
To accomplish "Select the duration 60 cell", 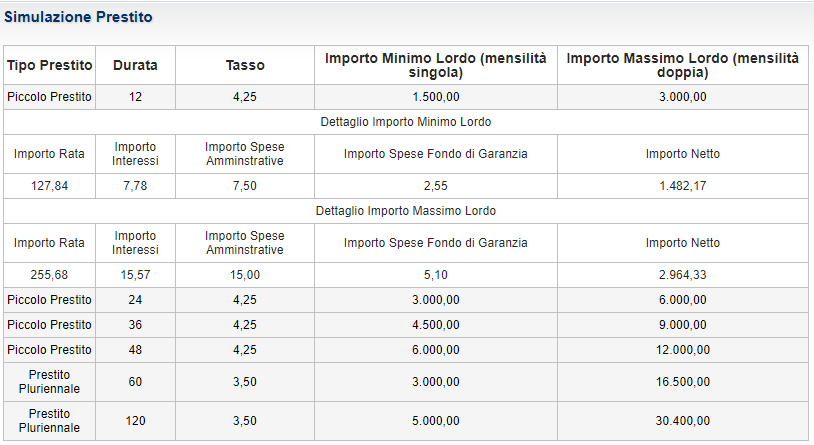I will tap(135, 381).
